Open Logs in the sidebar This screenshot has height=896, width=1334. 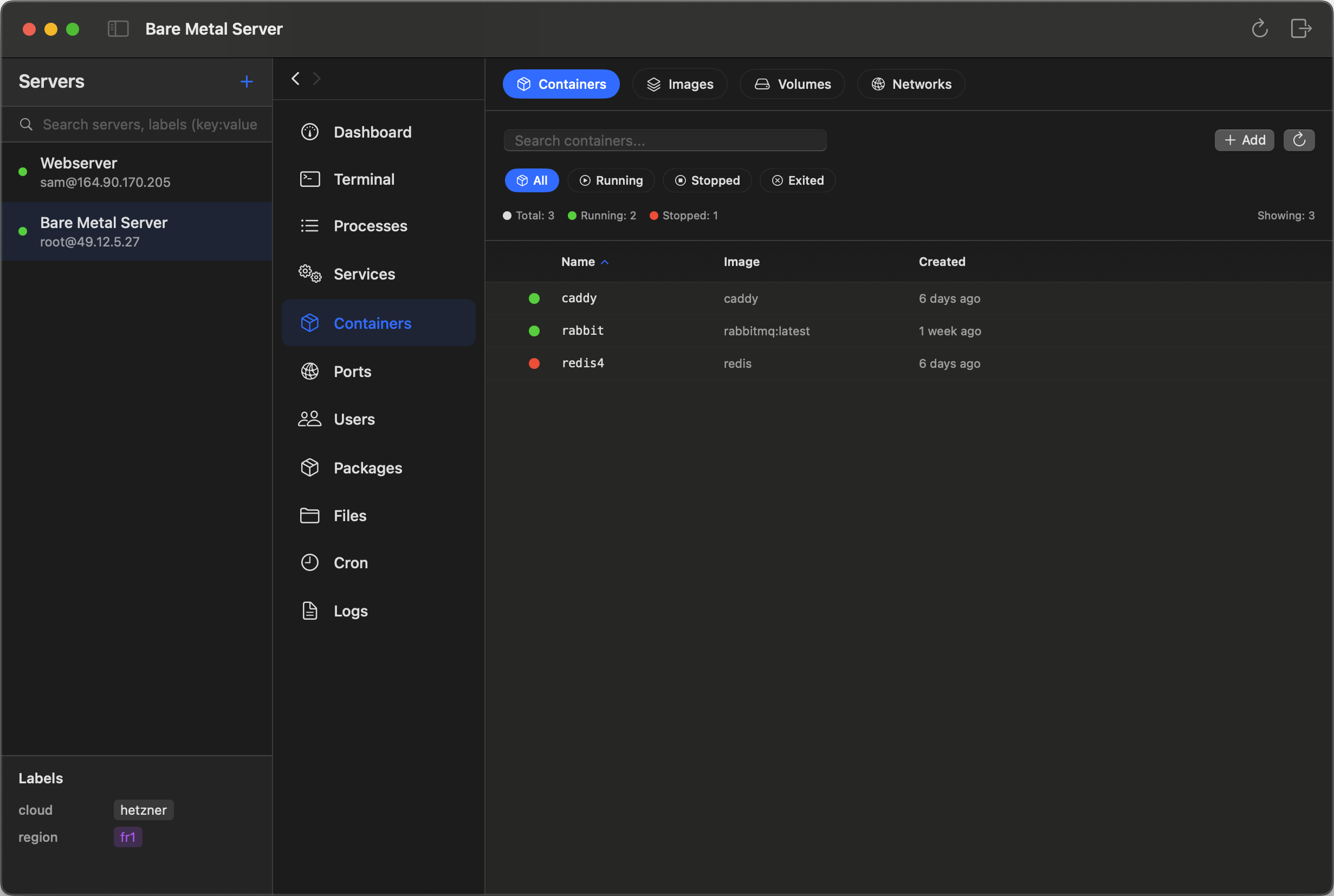pyautogui.click(x=378, y=611)
